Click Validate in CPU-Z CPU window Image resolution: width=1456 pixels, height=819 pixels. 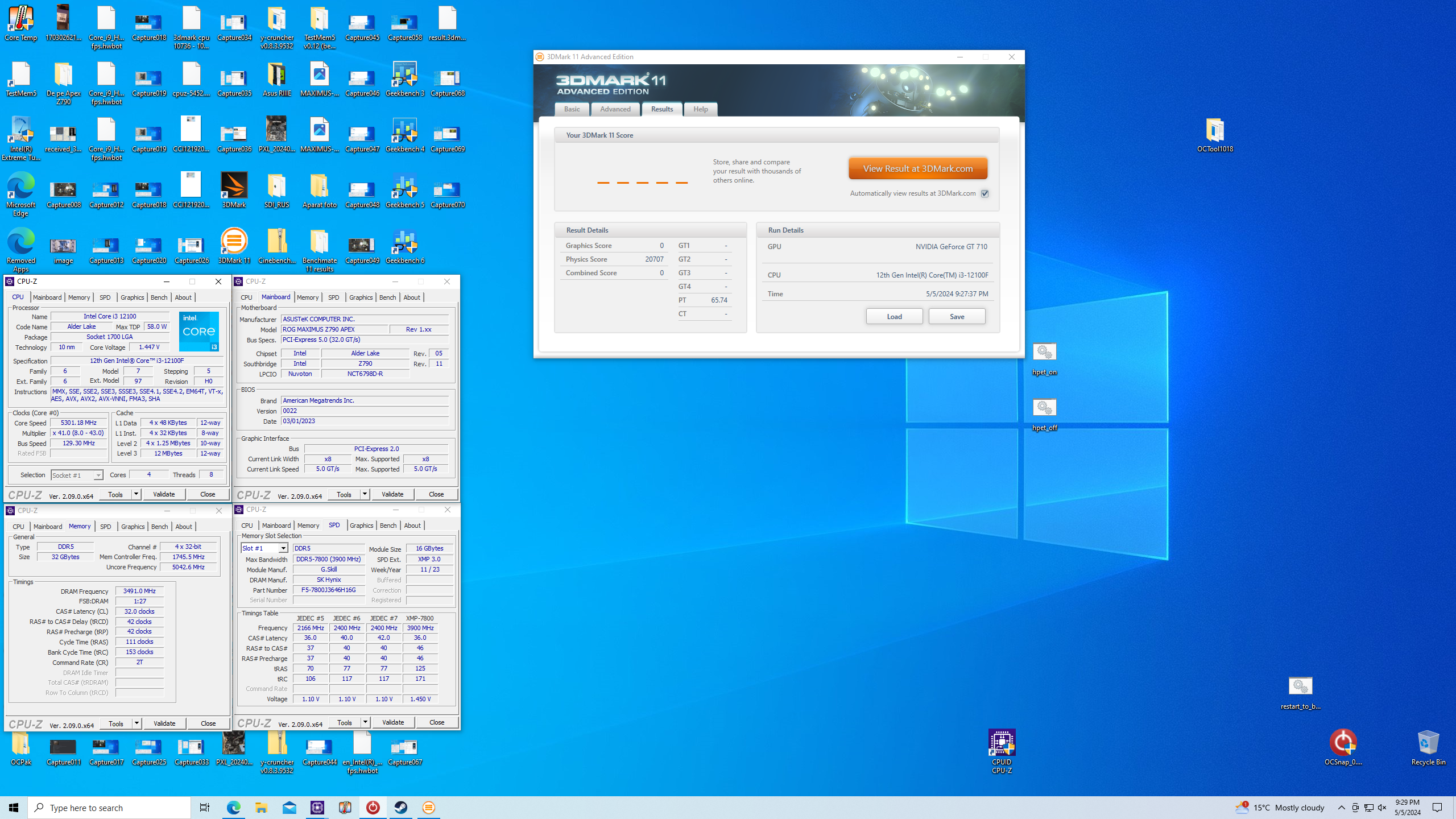(164, 494)
